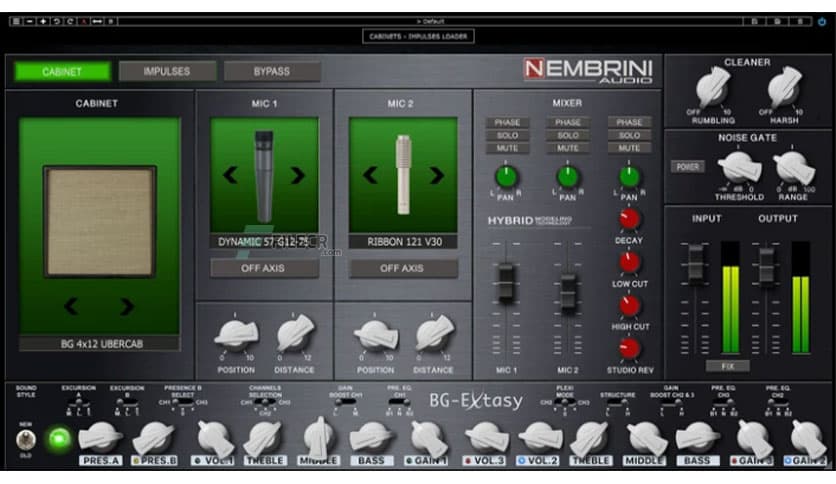Mute the mixer Mic 2 channel
The image size is (836, 484).
click(568, 148)
